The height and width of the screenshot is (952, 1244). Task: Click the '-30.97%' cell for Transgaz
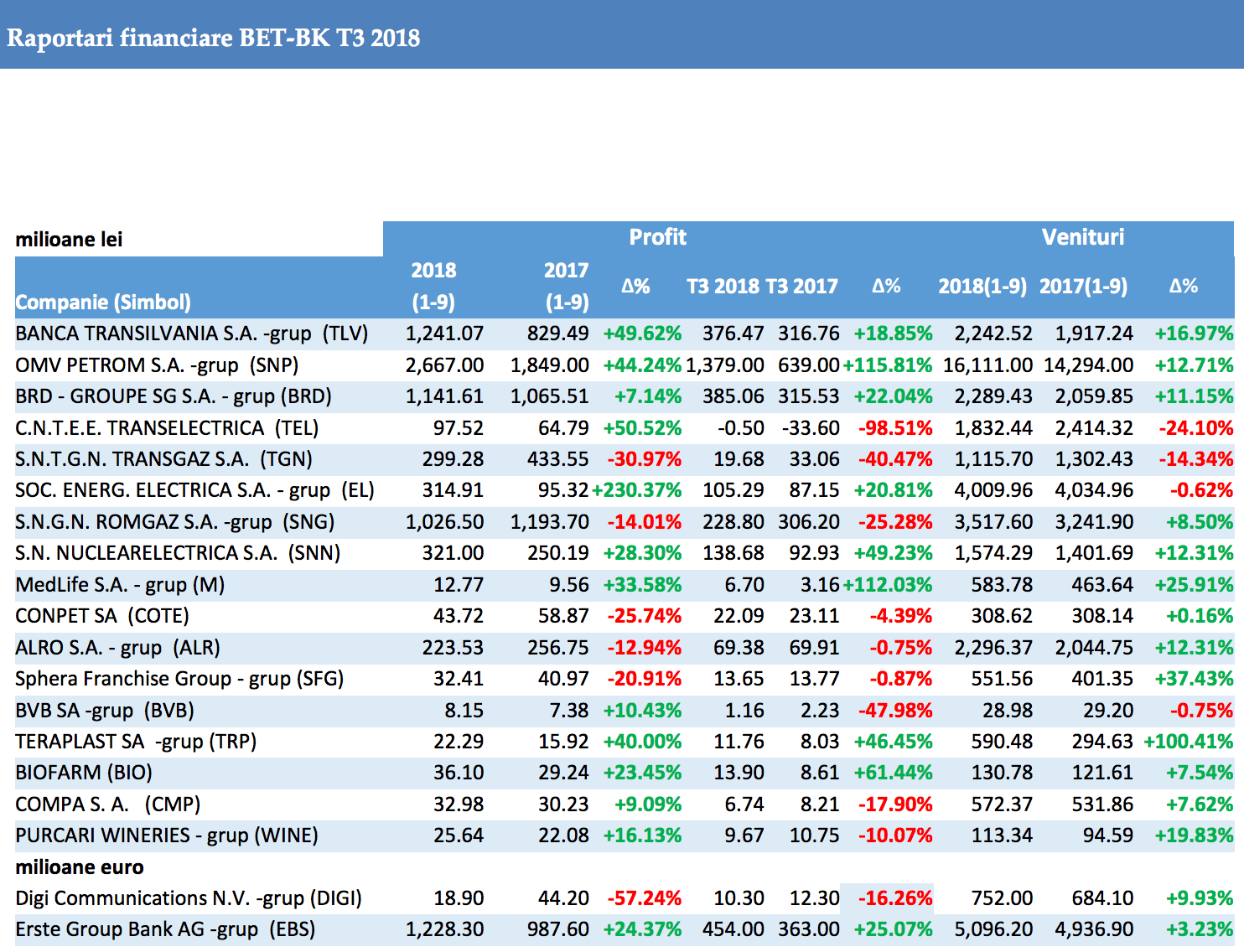coord(645,459)
